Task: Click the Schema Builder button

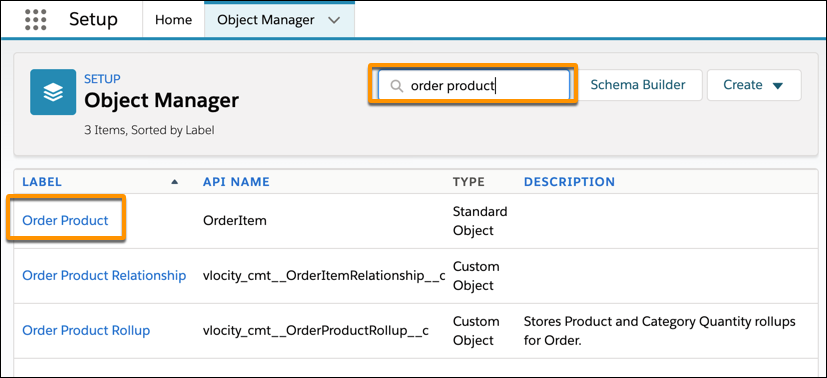Action: tap(638, 85)
